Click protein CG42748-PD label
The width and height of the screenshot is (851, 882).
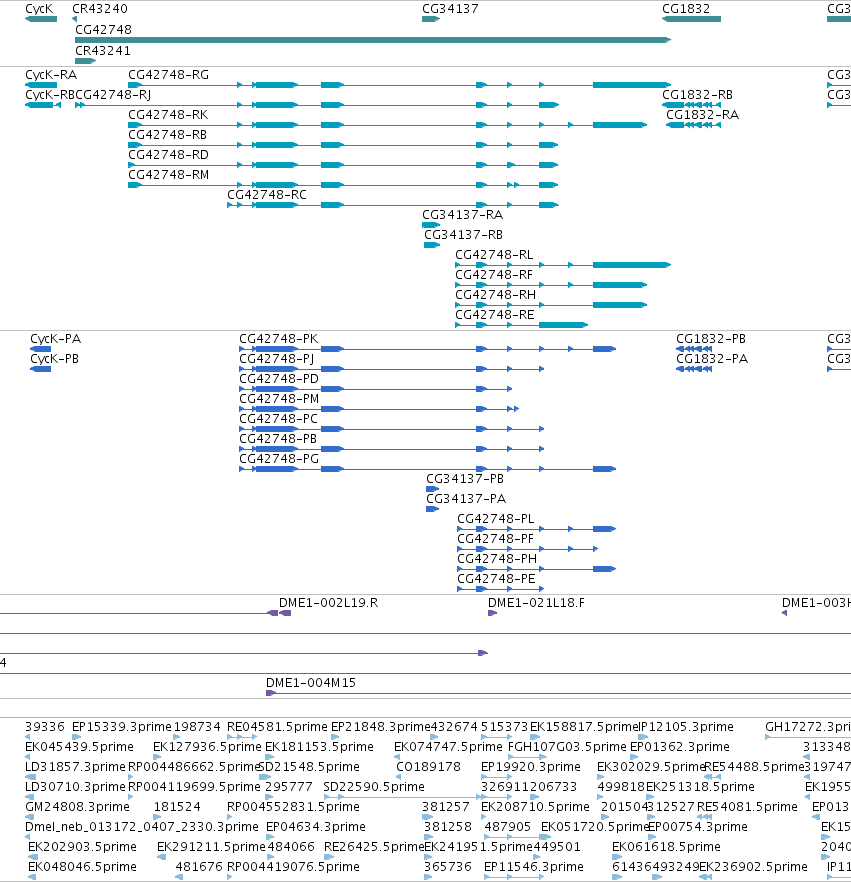[x=279, y=379]
